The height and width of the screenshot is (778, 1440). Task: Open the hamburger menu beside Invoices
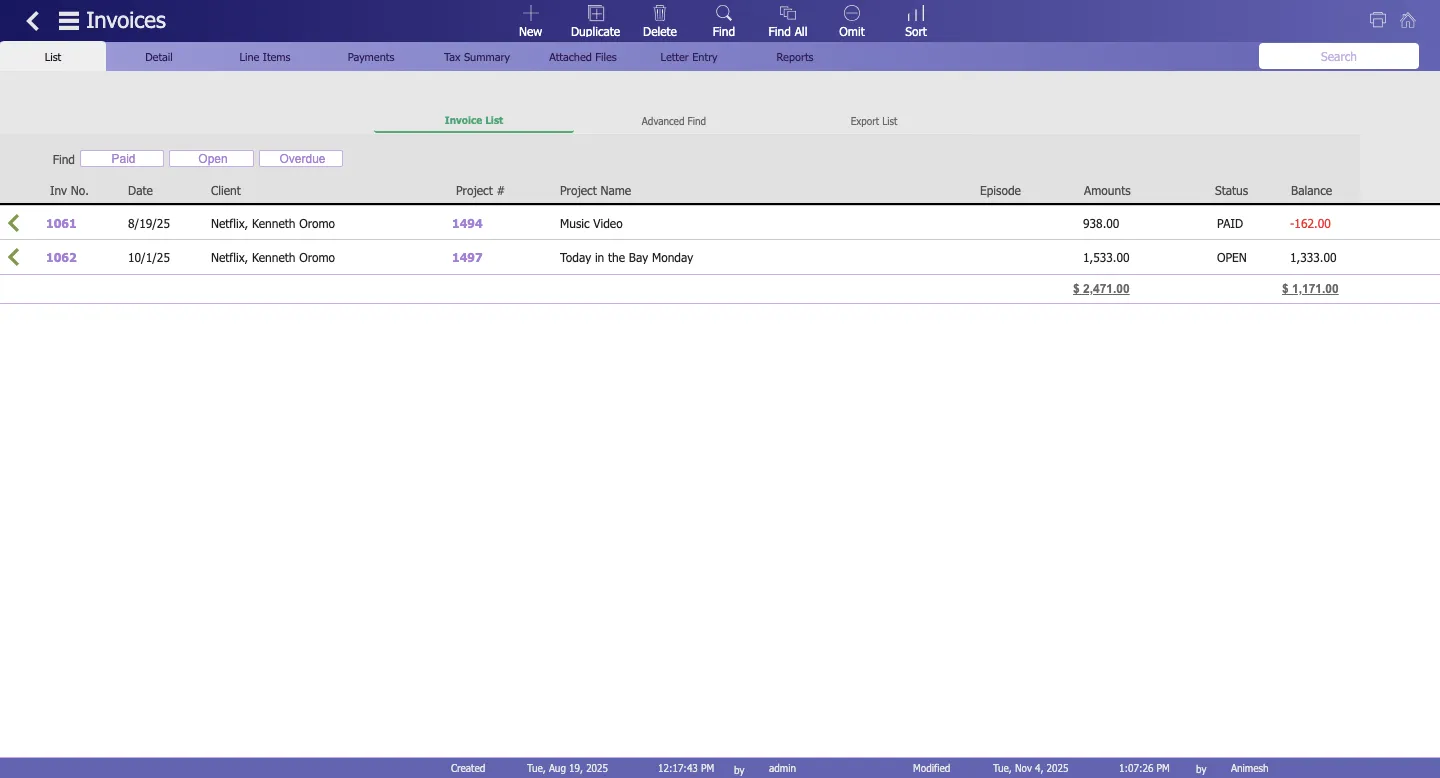[68, 20]
